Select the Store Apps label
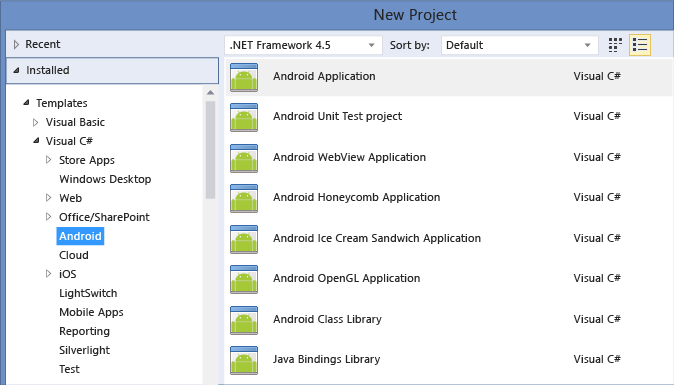This screenshot has height=385, width=674. pyautogui.click(x=87, y=160)
